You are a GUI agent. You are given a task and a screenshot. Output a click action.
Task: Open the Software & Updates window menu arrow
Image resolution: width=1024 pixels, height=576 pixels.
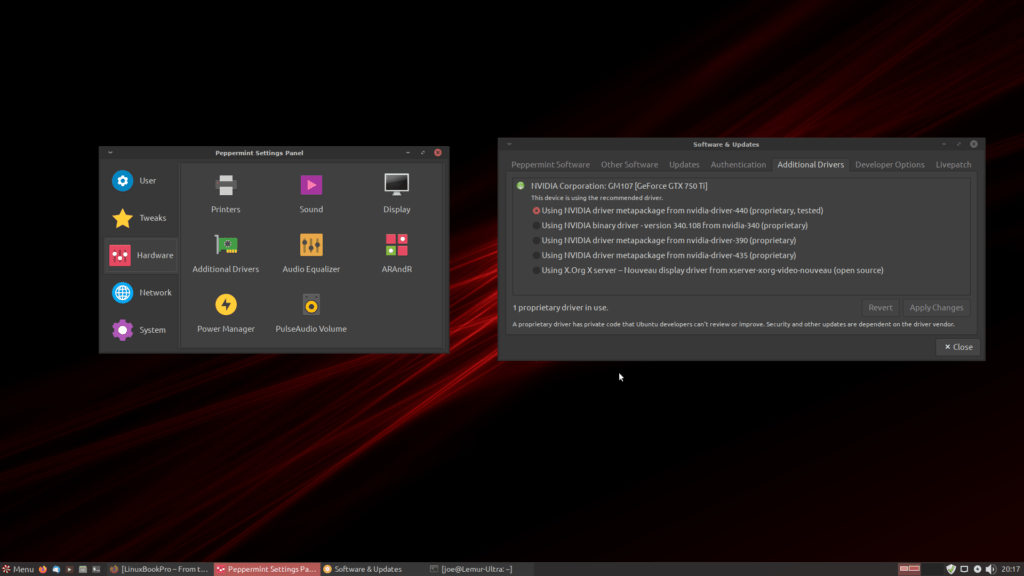pyautogui.click(x=509, y=144)
